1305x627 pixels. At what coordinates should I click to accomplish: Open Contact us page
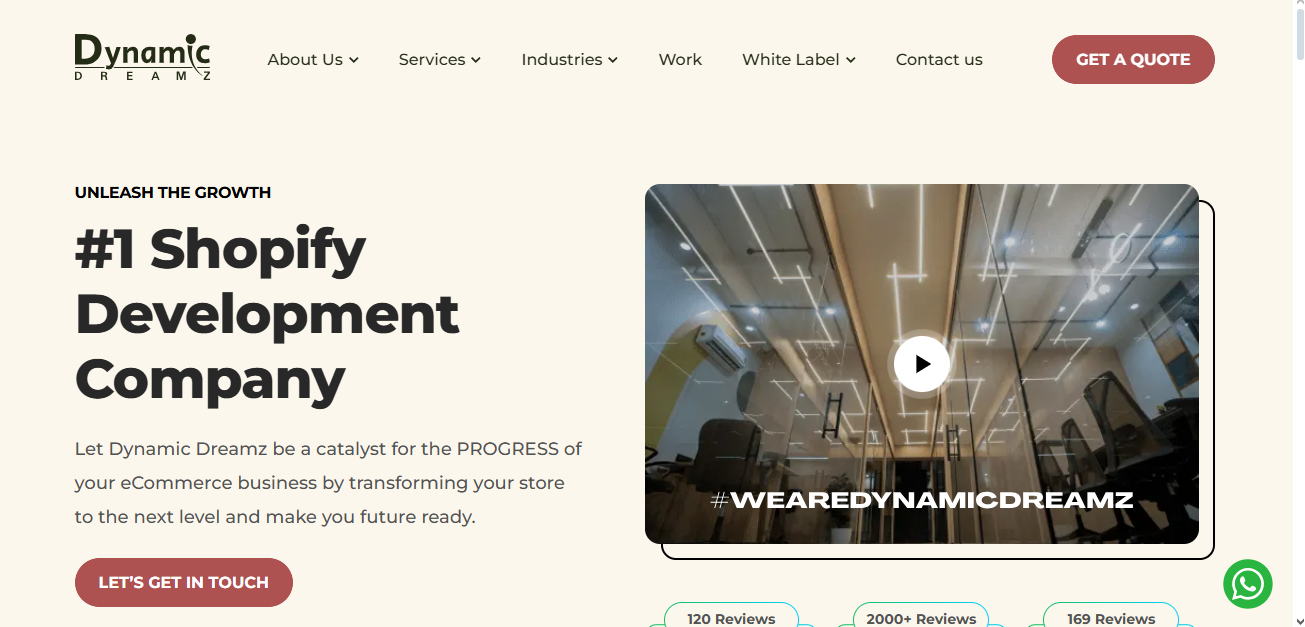[x=939, y=59]
